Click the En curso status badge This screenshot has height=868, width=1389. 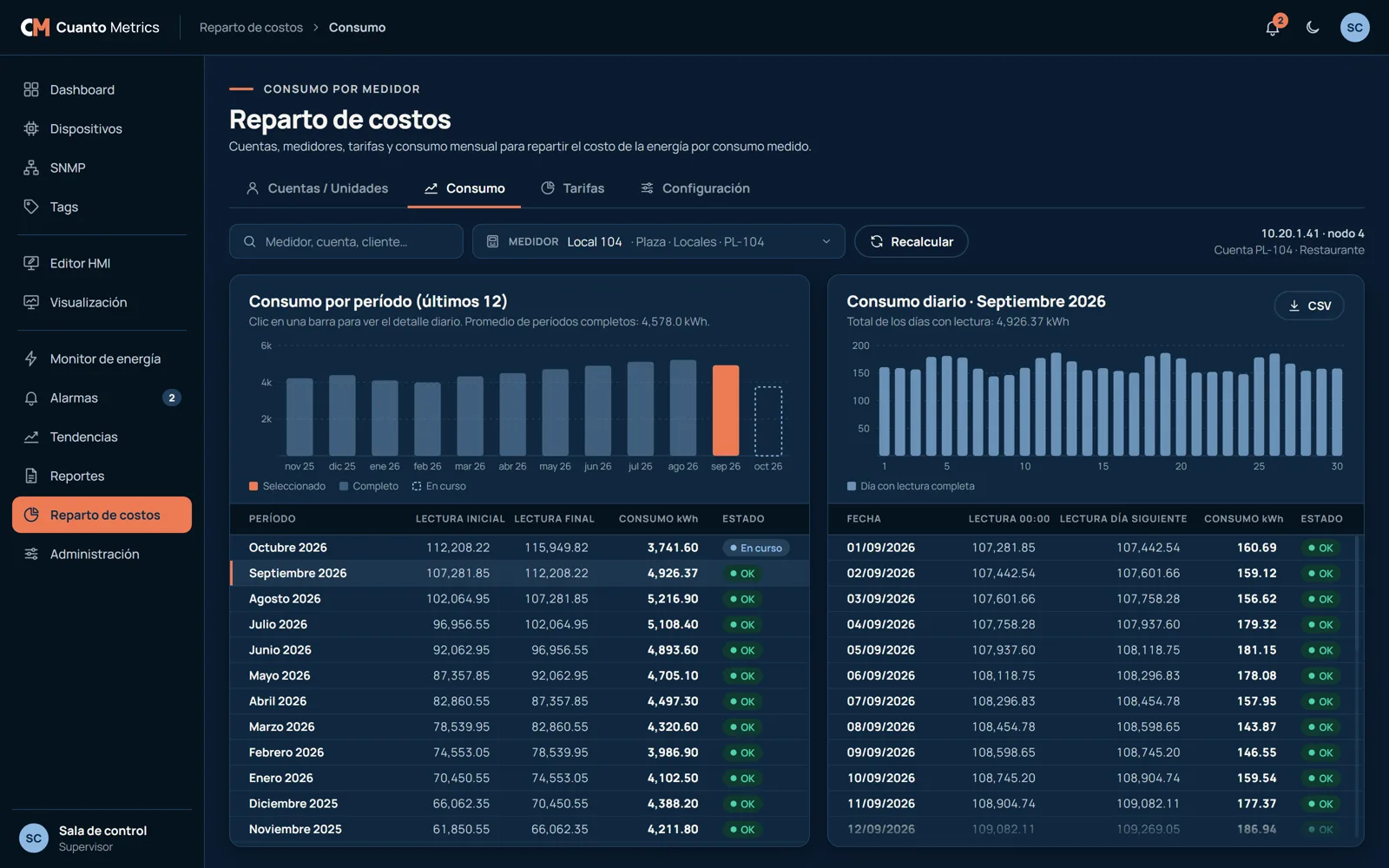(756, 548)
